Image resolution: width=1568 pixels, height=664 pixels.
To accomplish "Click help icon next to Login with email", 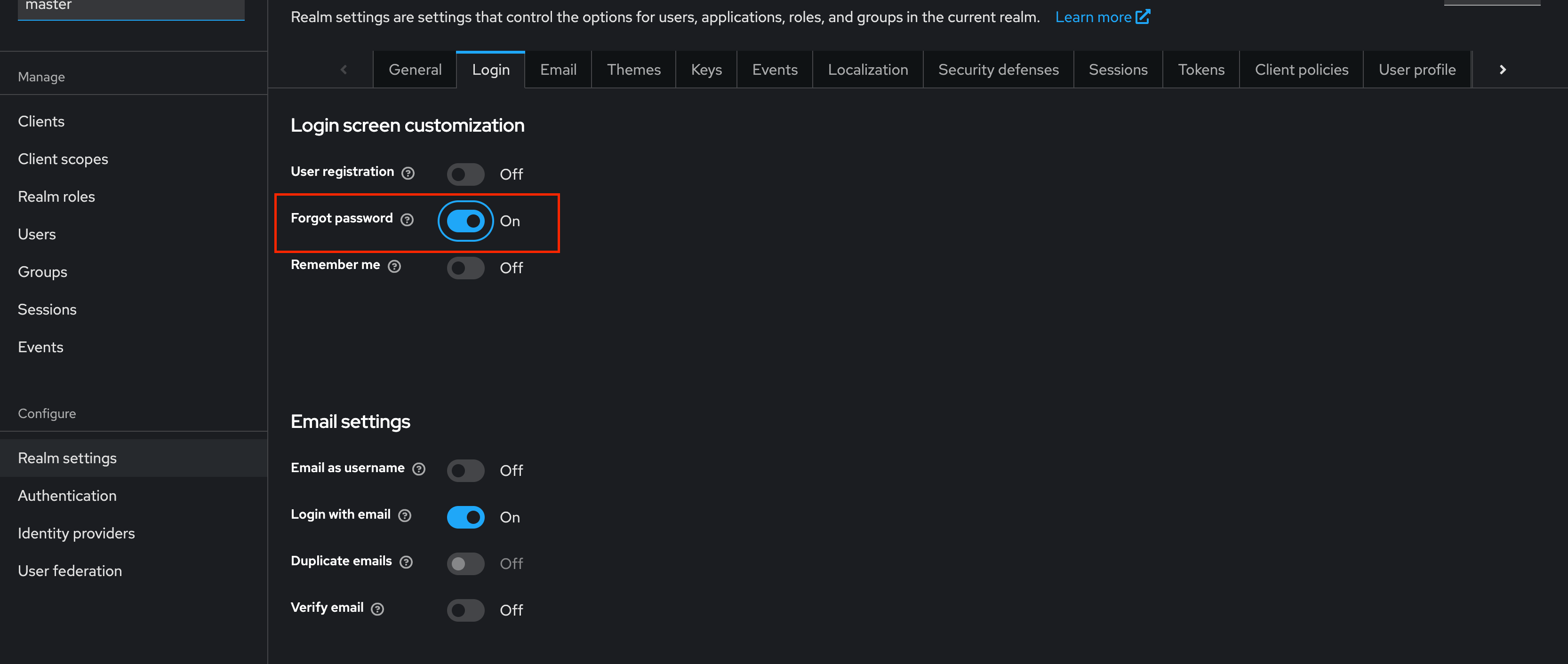I will click(x=404, y=515).
